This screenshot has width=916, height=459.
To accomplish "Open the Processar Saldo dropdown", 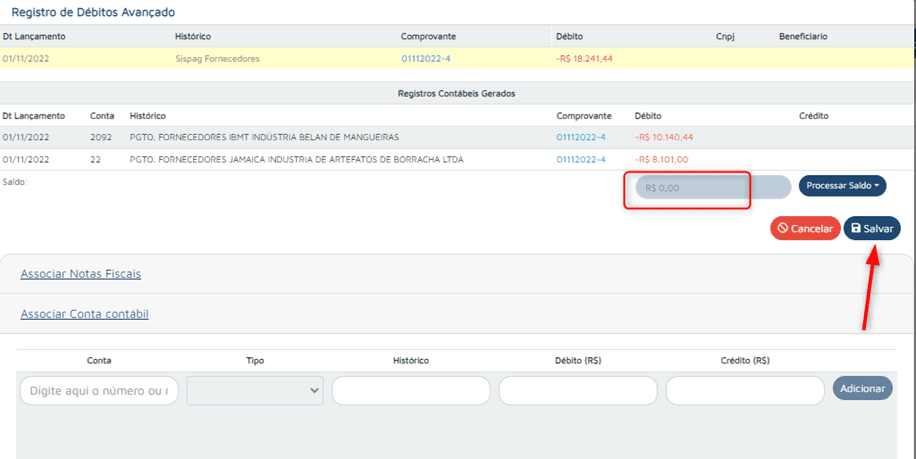I will tap(842, 186).
